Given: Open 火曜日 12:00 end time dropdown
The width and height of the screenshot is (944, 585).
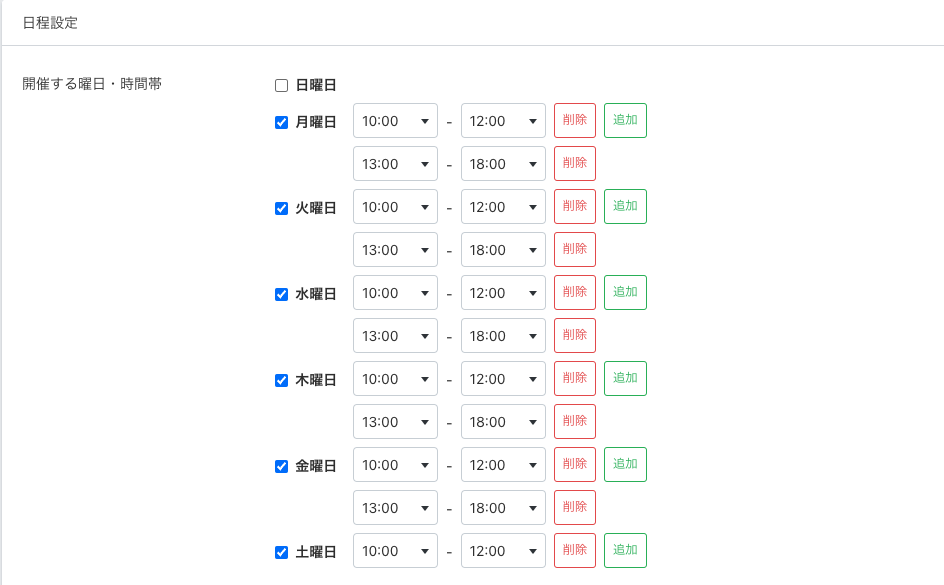Looking at the screenshot, I should [503, 207].
